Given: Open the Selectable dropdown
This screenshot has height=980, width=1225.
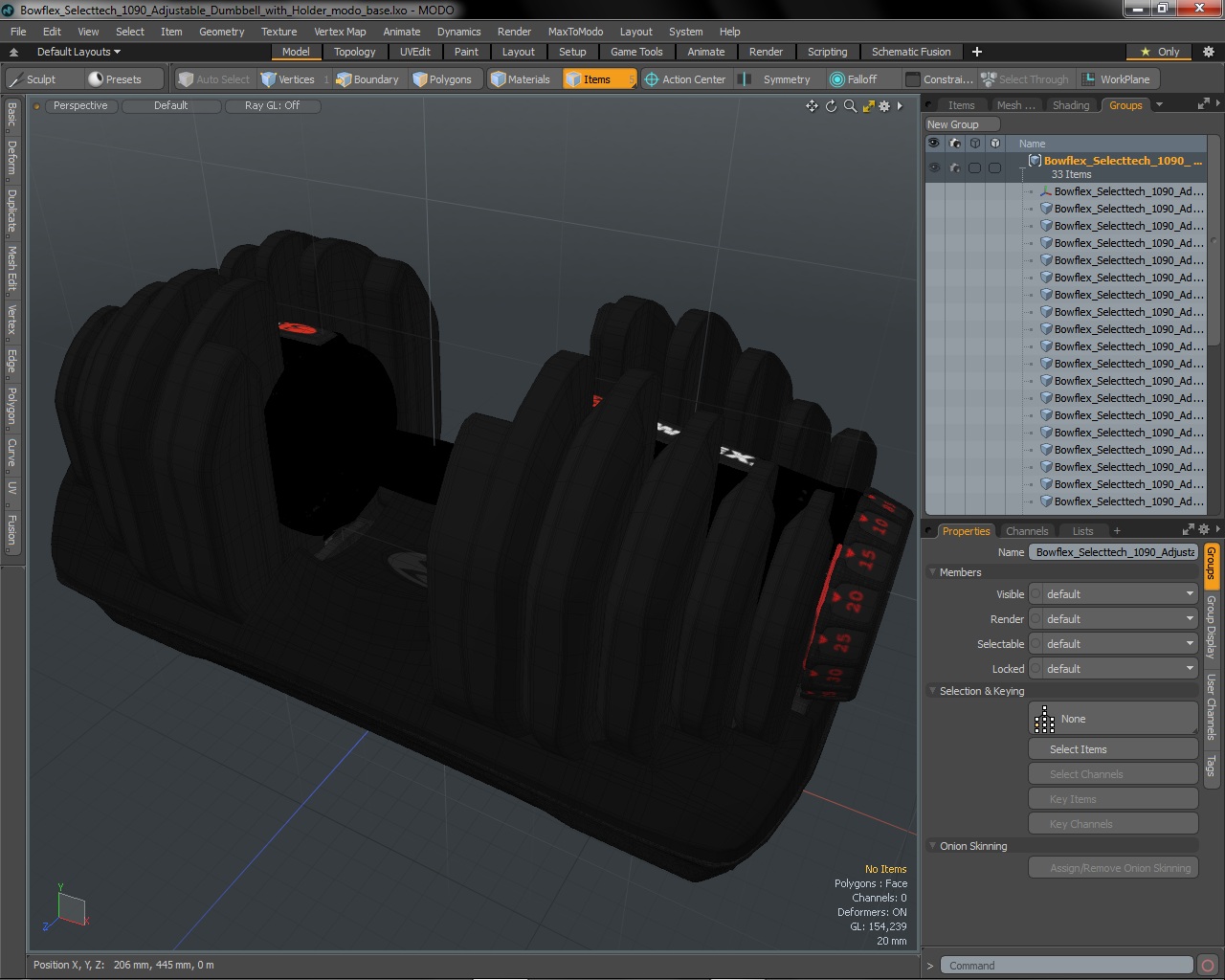Looking at the screenshot, I should (x=1113, y=644).
